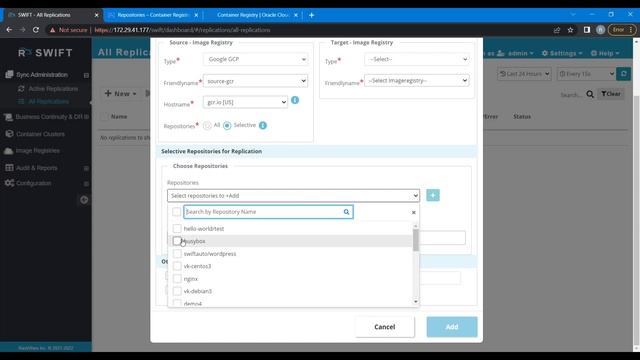
Task: Go back in browser
Action: [x=9, y=30]
